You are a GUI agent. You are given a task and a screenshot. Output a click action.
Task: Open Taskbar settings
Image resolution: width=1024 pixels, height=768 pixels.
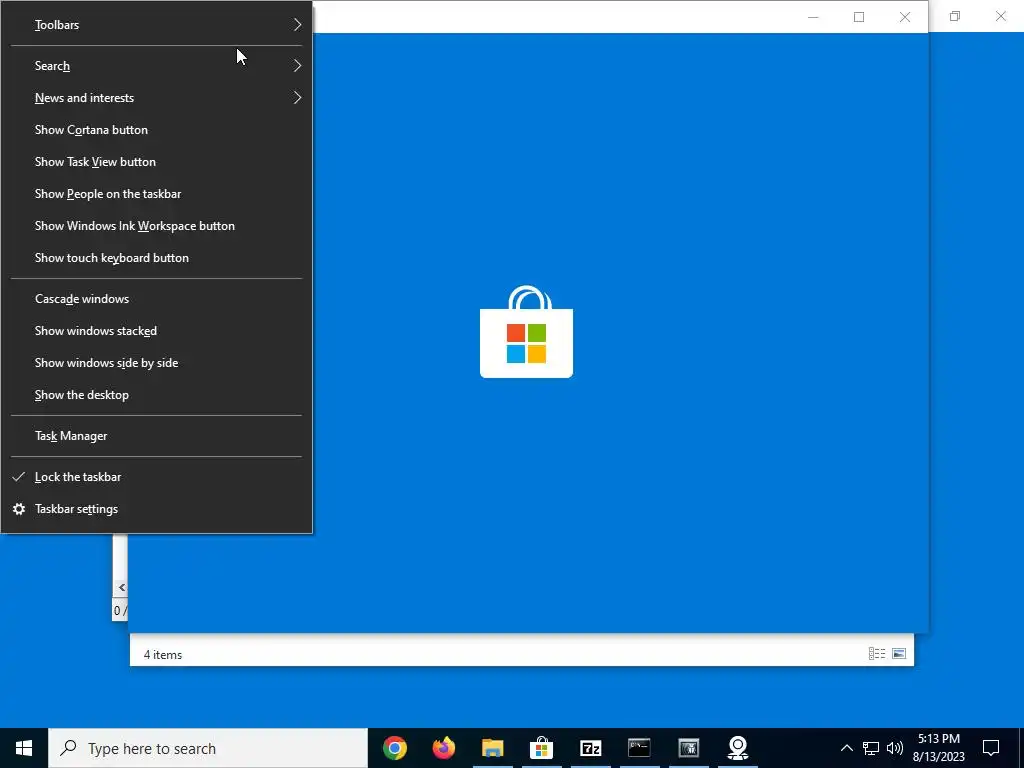tap(157, 509)
